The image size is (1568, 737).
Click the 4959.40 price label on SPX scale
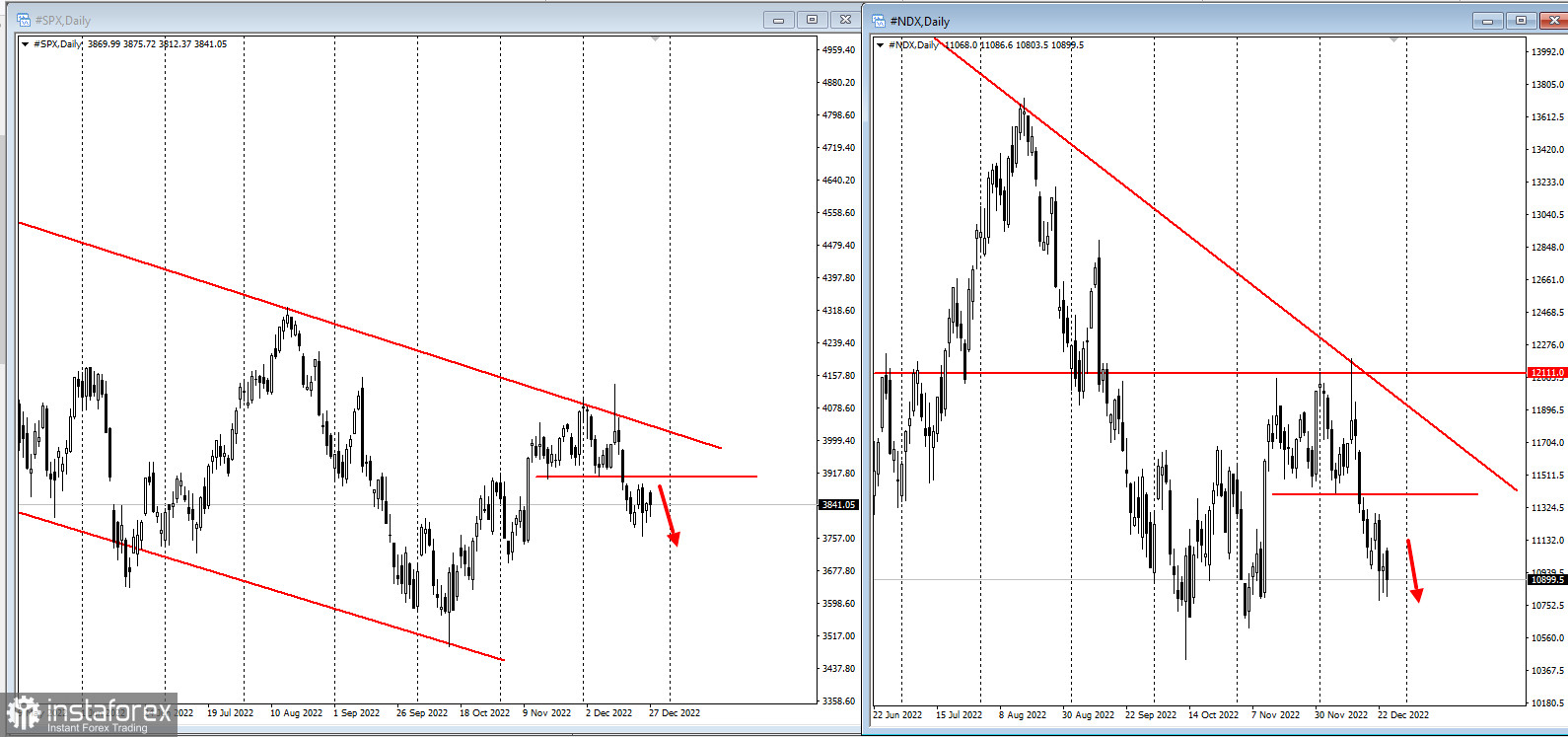pyautogui.click(x=838, y=49)
